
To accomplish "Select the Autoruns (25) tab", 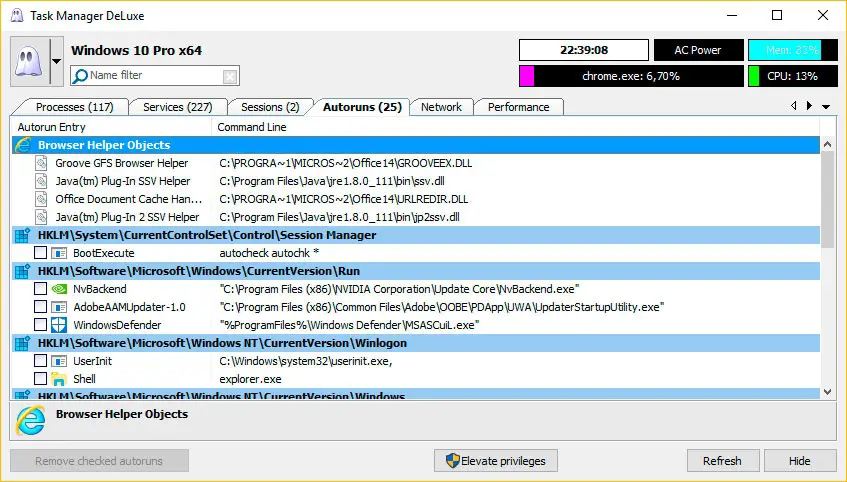I will tap(362, 107).
